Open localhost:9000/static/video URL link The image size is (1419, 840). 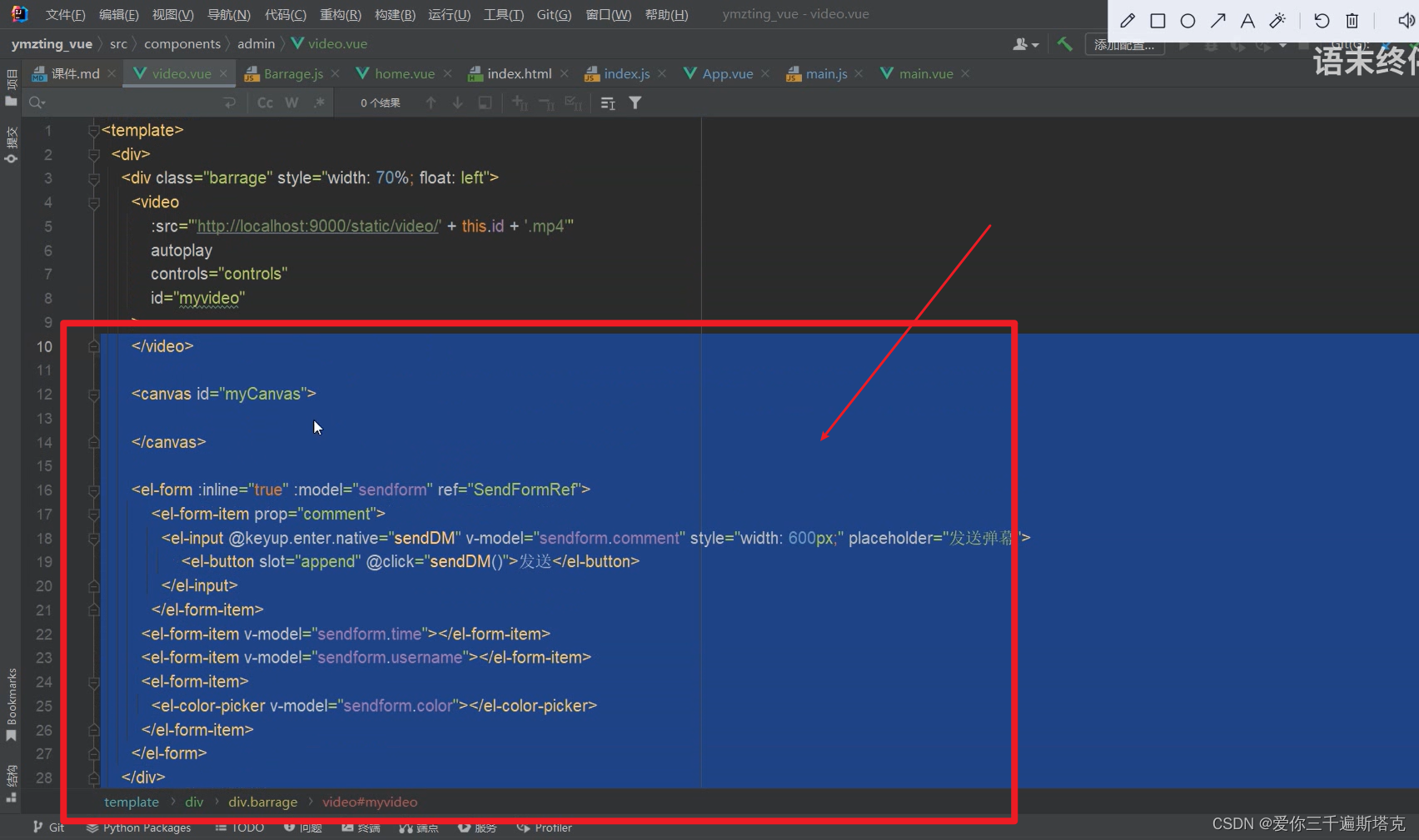(x=318, y=226)
